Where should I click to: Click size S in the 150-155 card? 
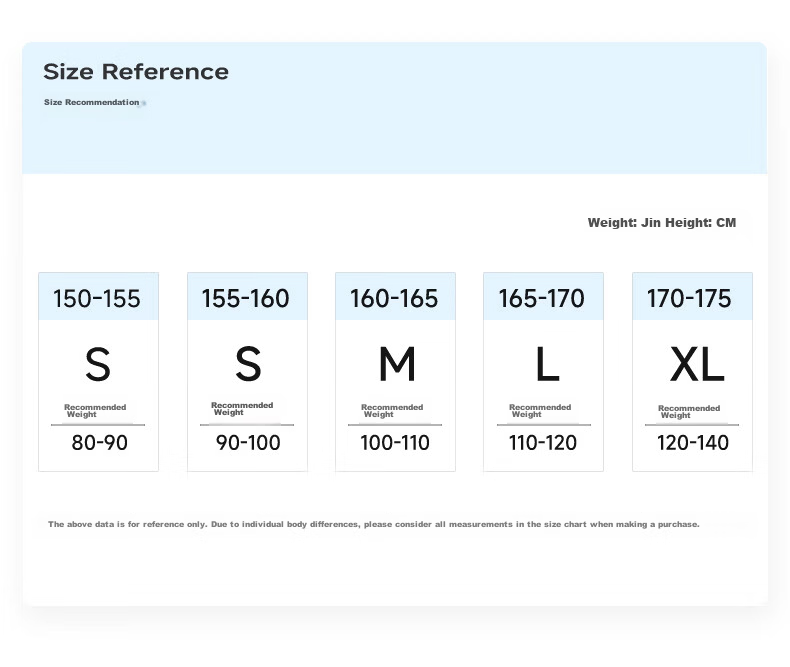point(98,364)
